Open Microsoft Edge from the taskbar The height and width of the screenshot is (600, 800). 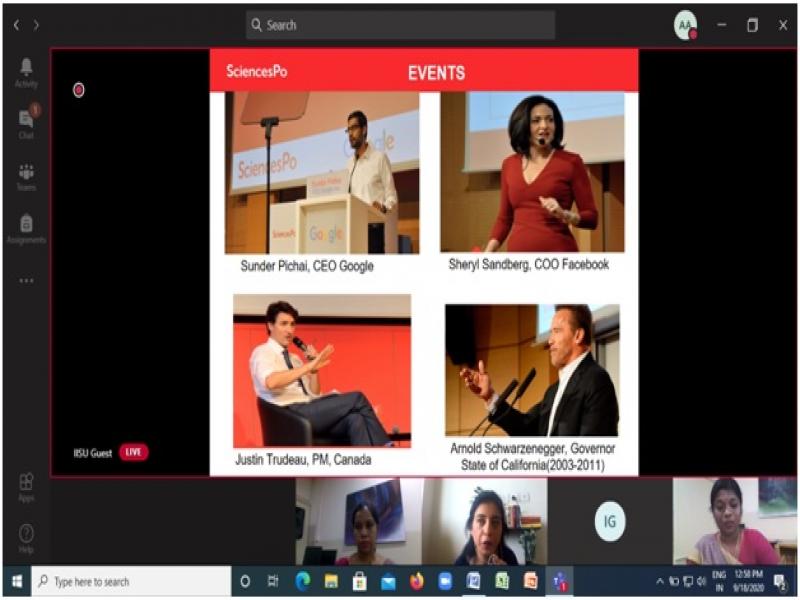click(303, 581)
